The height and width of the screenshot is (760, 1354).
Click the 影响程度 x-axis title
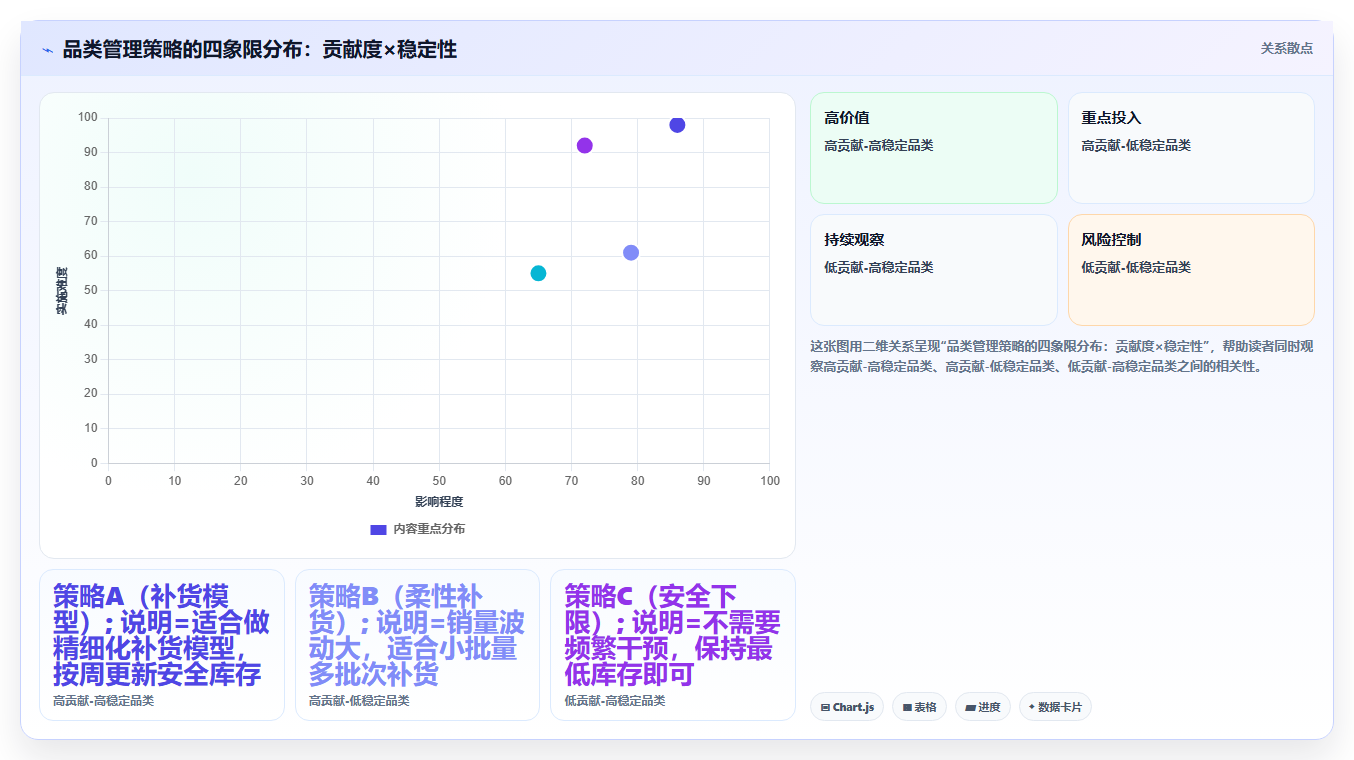click(x=439, y=502)
